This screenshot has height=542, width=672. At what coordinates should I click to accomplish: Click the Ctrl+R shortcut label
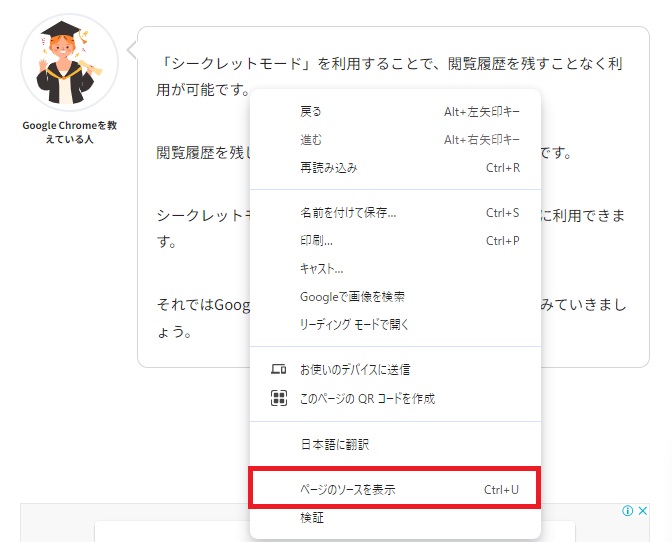click(503, 168)
